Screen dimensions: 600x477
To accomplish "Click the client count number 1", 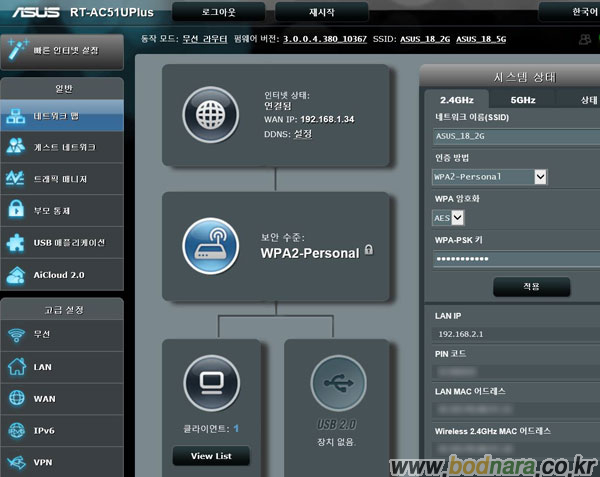I will click(236, 428).
